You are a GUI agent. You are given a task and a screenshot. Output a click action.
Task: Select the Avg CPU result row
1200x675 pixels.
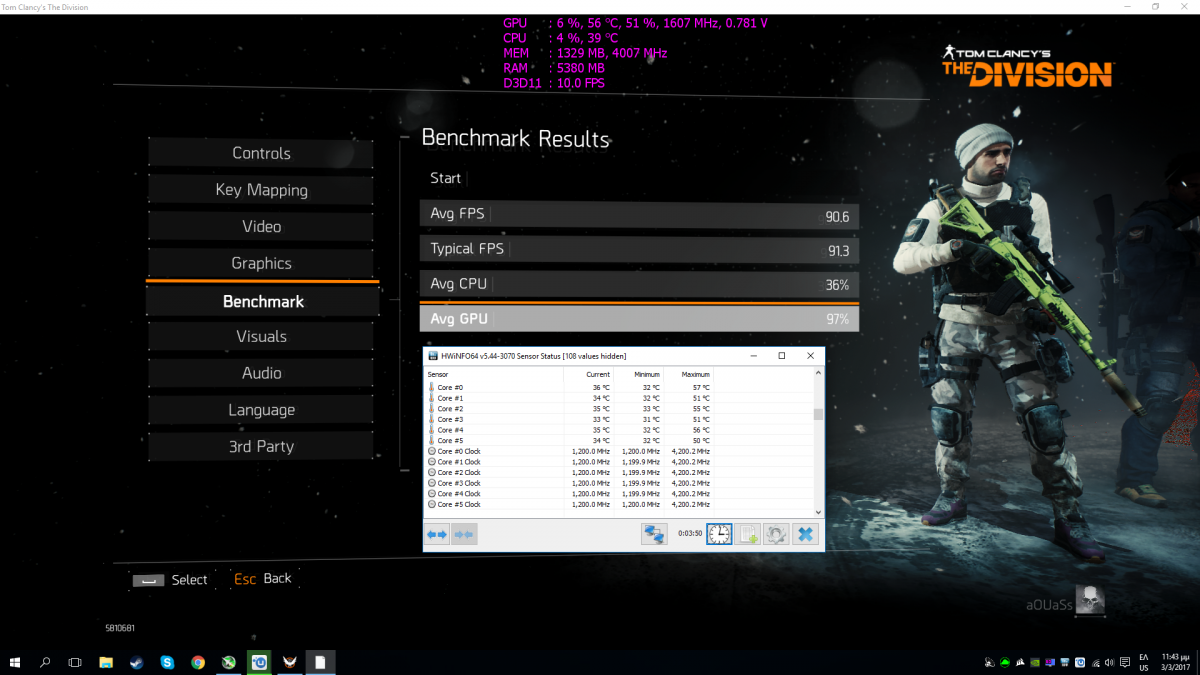coord(640,284)
